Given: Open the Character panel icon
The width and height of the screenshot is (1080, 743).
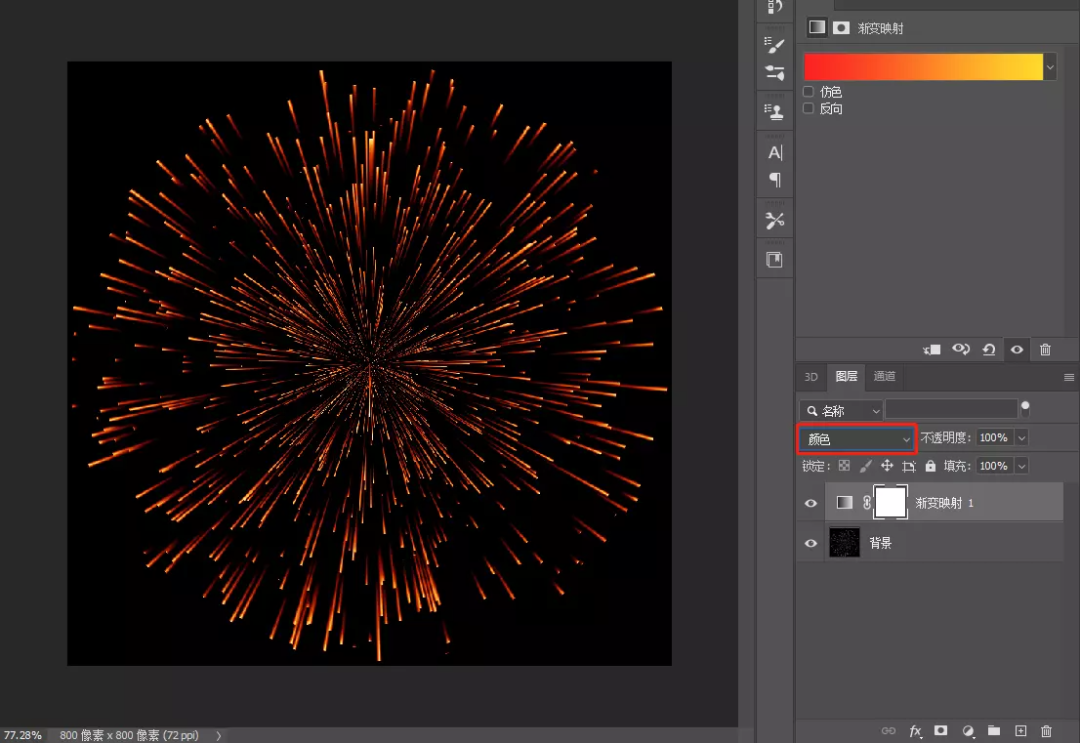Looking at the screenshot, I should coord(775,153).
